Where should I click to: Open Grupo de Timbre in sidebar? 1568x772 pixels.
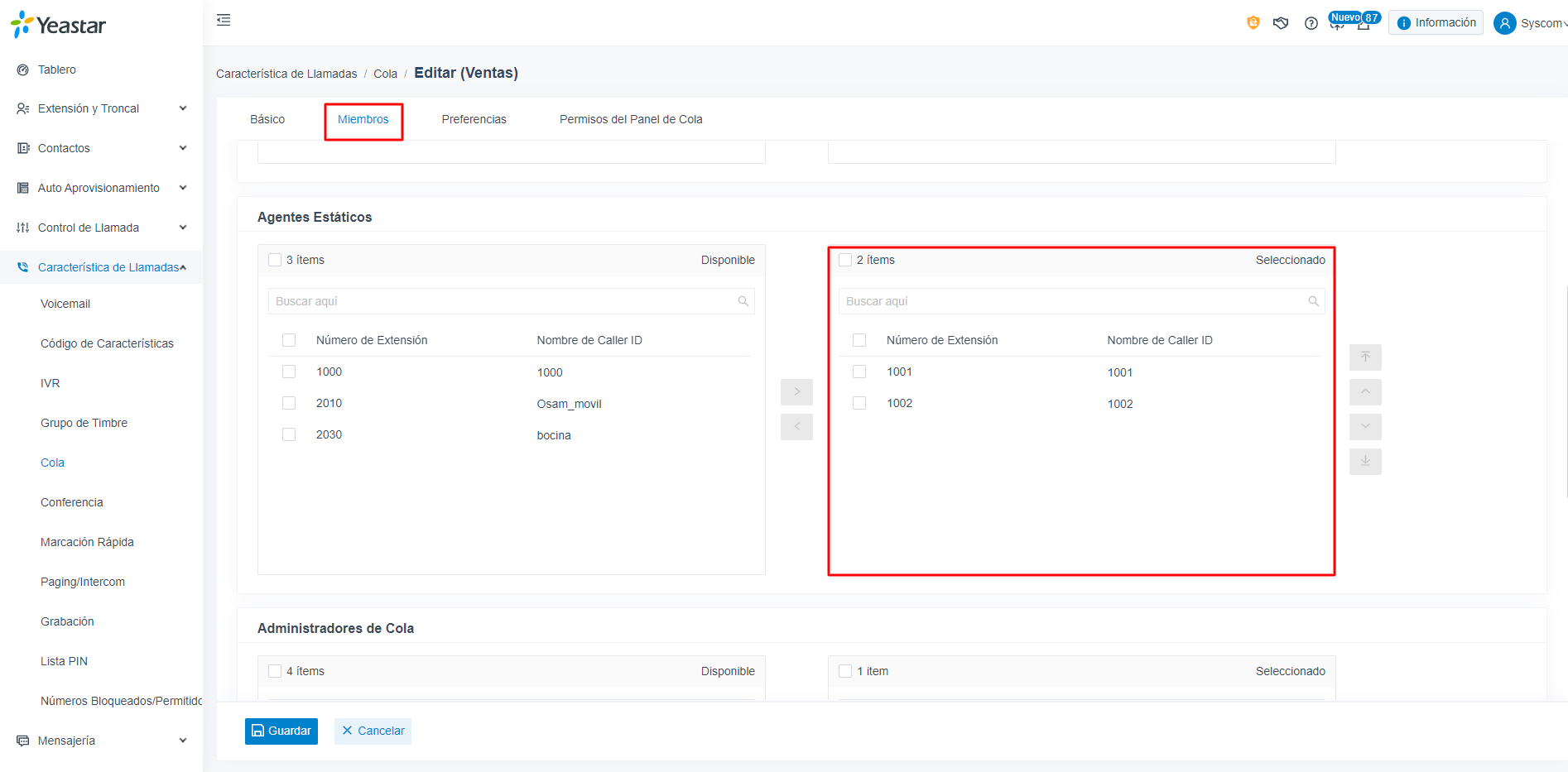84,423
